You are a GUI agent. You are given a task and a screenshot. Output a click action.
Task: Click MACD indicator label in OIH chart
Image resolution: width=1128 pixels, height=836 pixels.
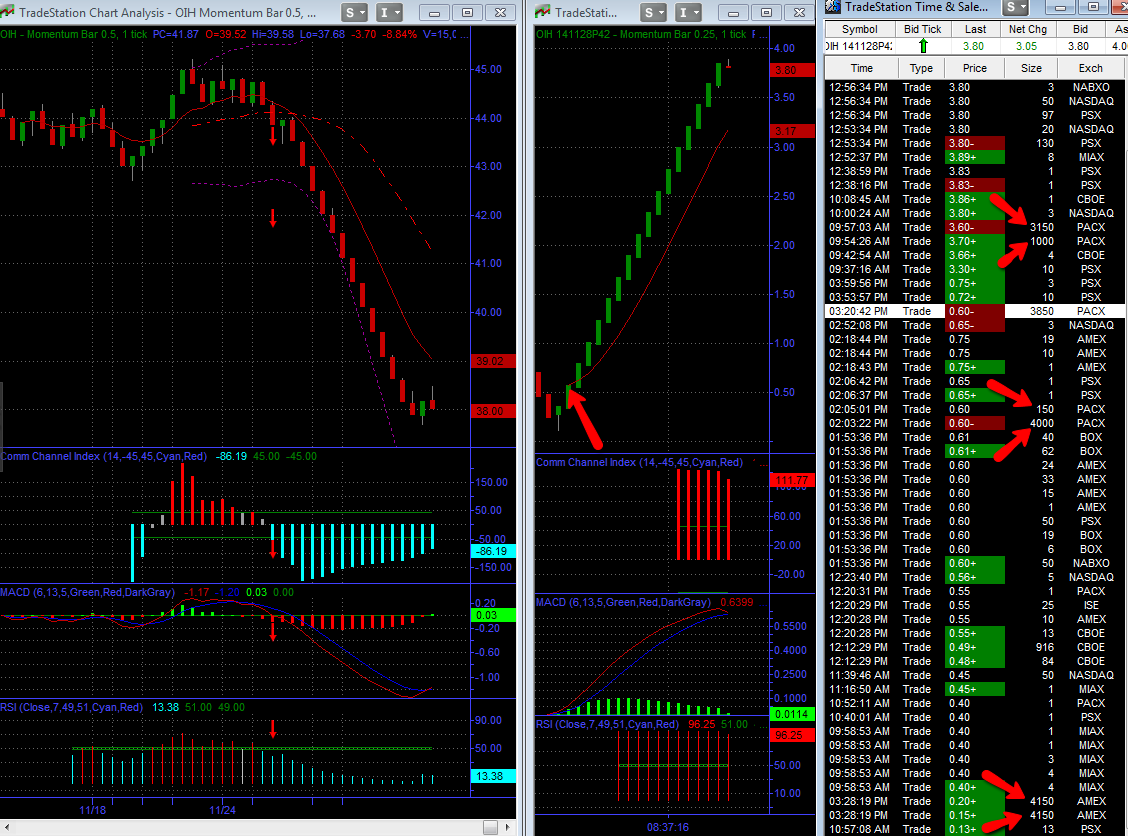(87, 592)
